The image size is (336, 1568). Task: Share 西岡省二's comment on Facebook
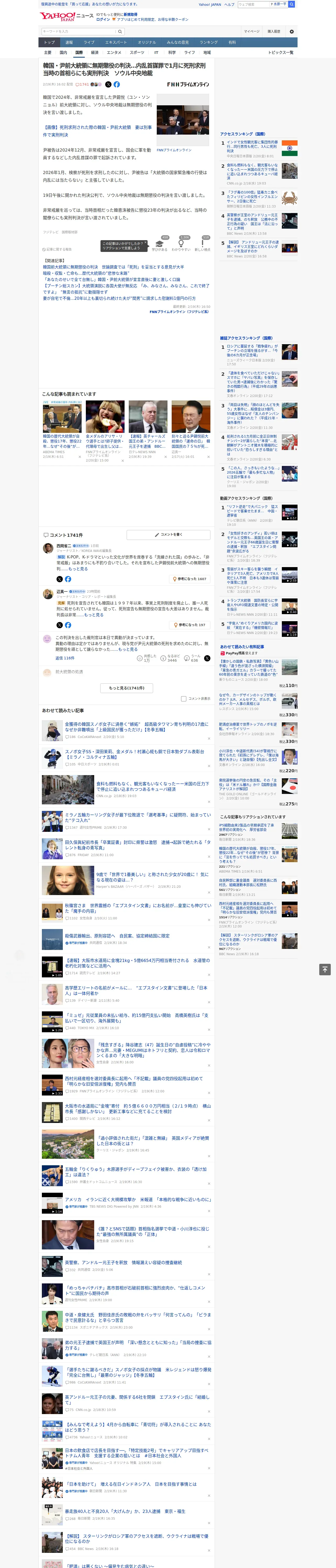68,579
